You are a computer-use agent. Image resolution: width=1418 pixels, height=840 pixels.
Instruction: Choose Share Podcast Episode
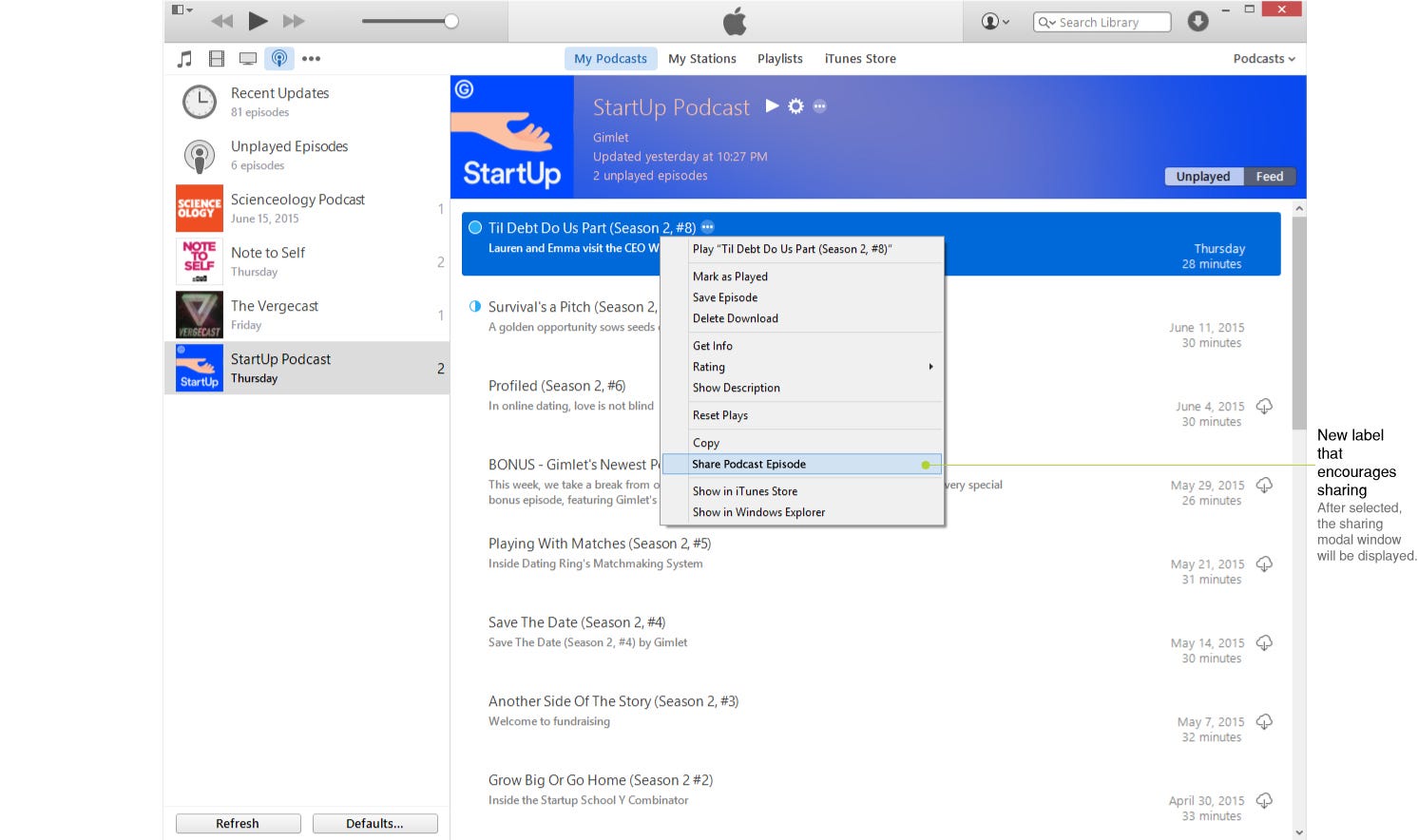tap(802, 464)
